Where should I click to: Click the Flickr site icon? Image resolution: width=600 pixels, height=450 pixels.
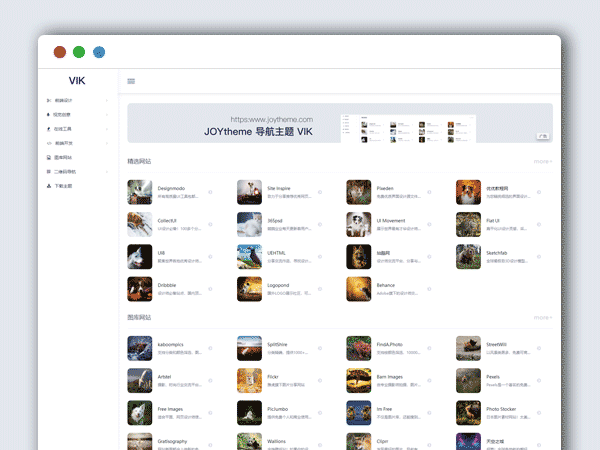coord(250,381)
